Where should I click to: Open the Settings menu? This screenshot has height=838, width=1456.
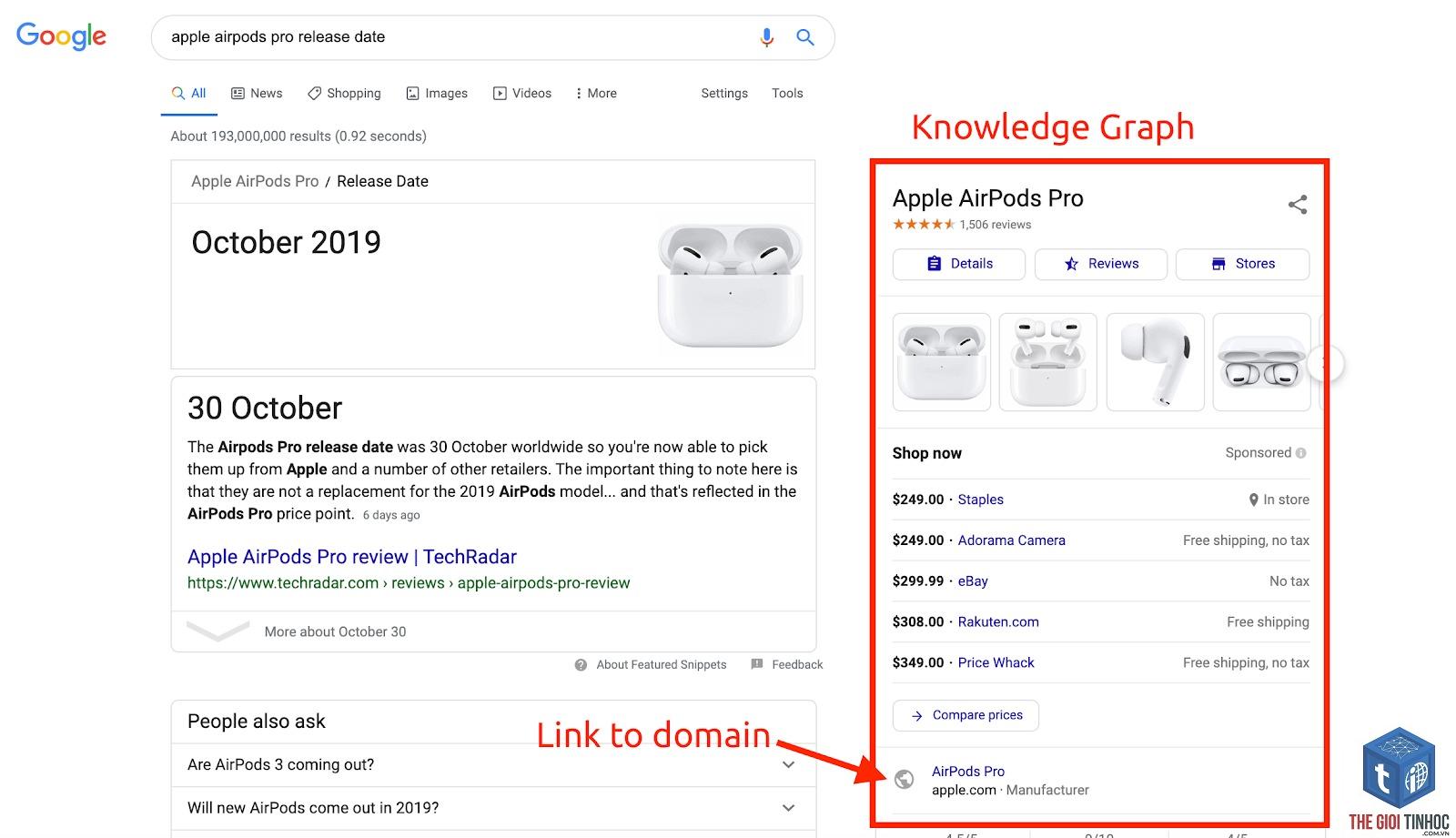click(x=724, y=94)
